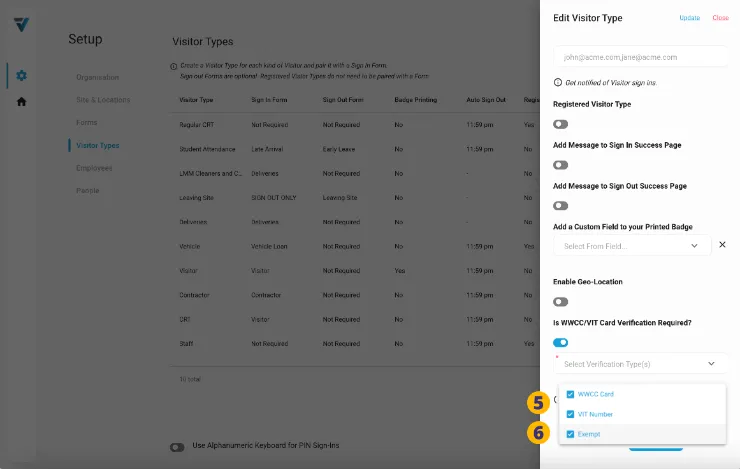The image size is (740, 469).
Task: Uncheck the Exempt checkbox
Action: 571,434
